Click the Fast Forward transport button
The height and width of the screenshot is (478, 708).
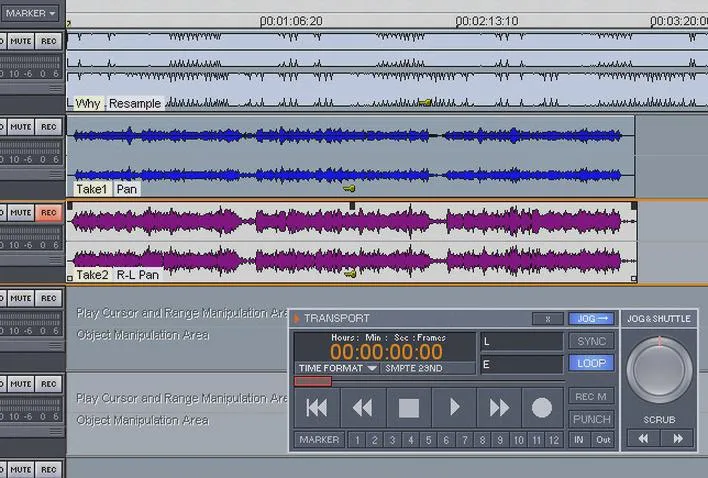pyautogui.click(x=497, y=408)
